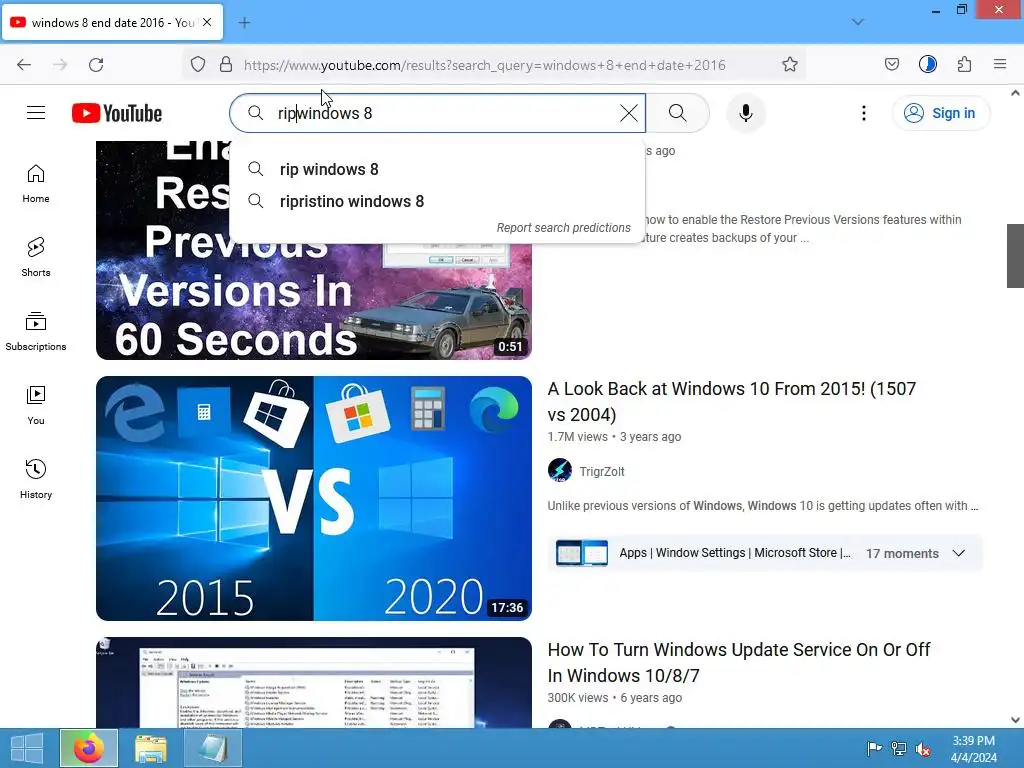Open the Windows Start button

[x=27, y=748]
